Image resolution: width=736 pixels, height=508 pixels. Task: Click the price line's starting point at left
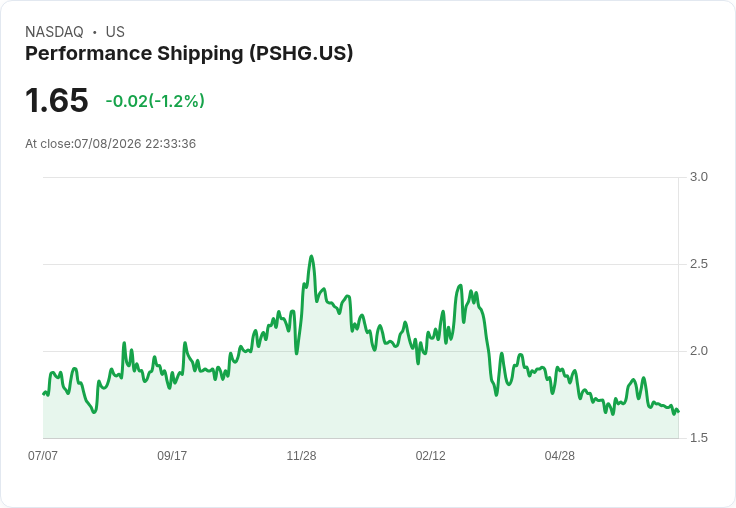click(44, 393)
